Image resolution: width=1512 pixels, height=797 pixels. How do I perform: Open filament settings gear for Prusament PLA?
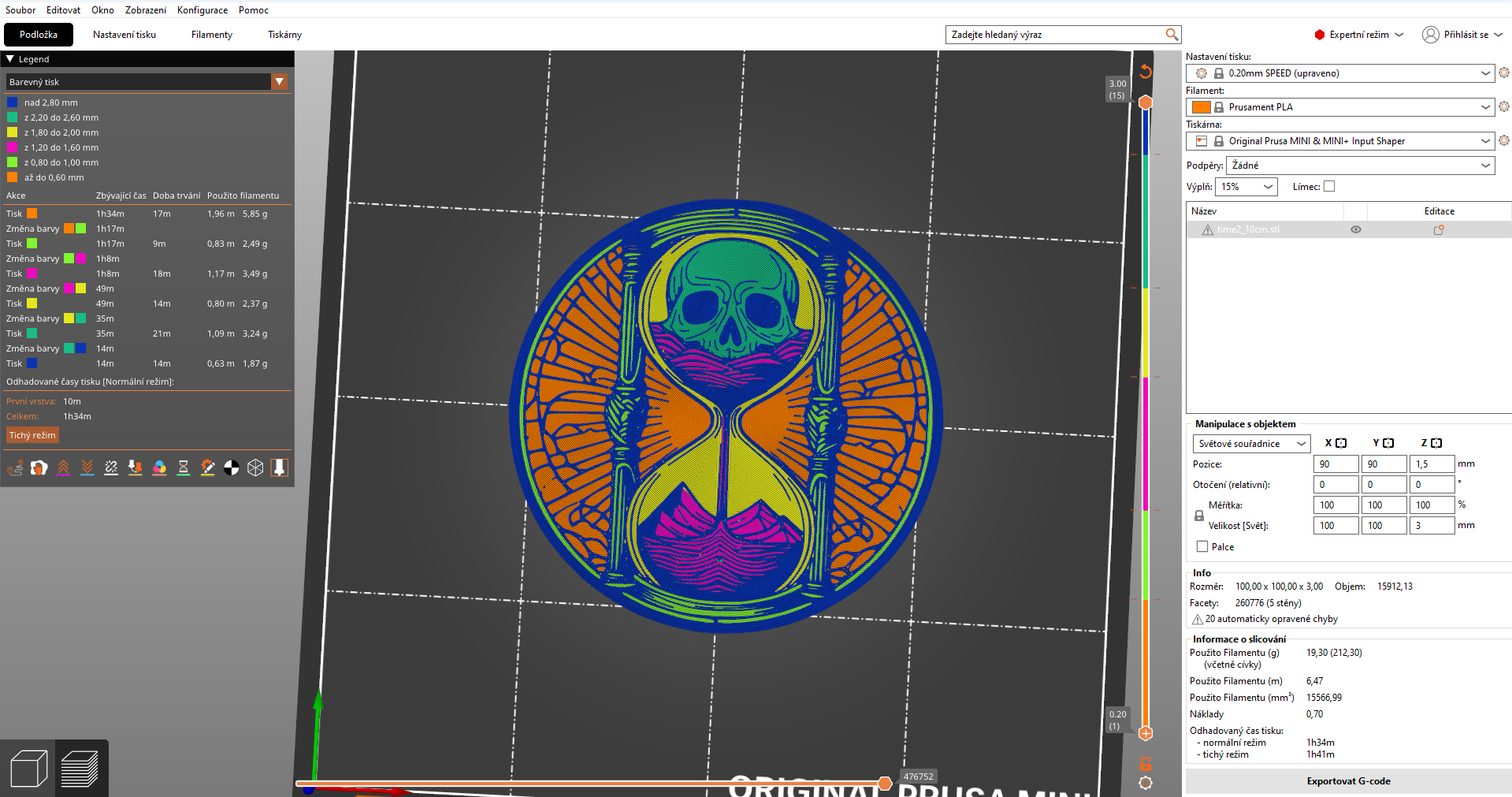pyautogui.click(x=1504, y=106)
